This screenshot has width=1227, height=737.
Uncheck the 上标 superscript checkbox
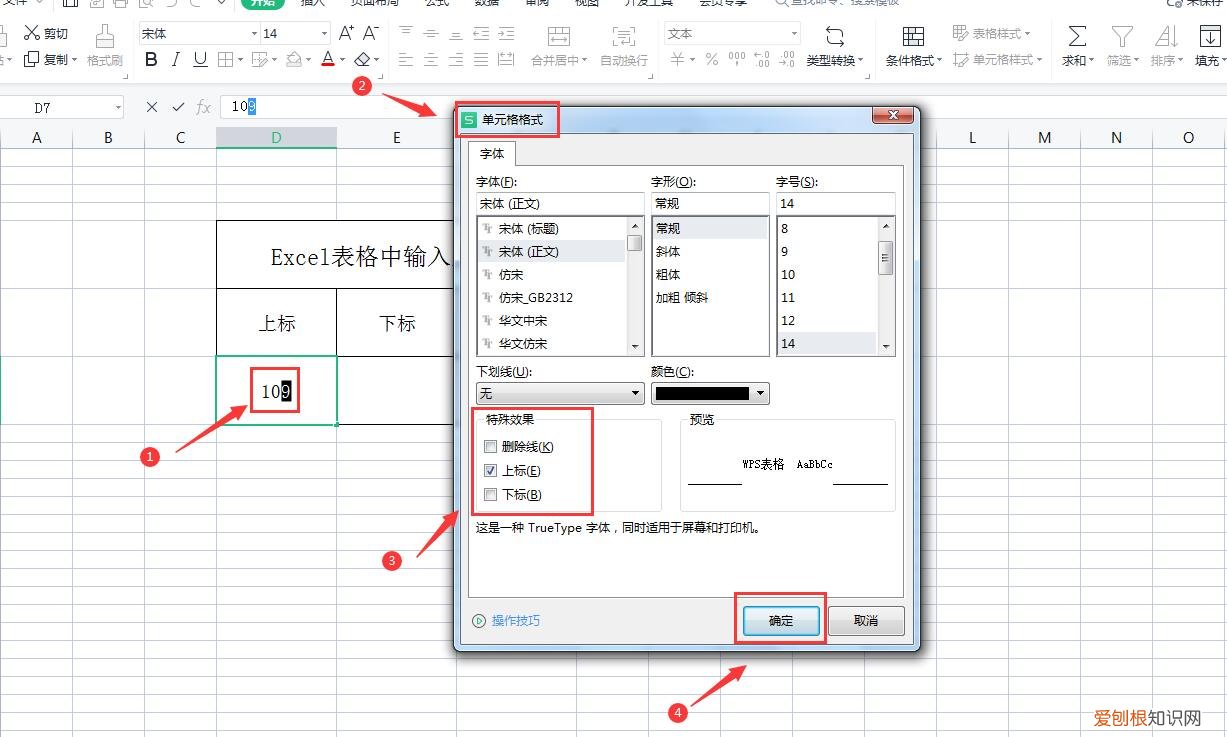(490, 470)
